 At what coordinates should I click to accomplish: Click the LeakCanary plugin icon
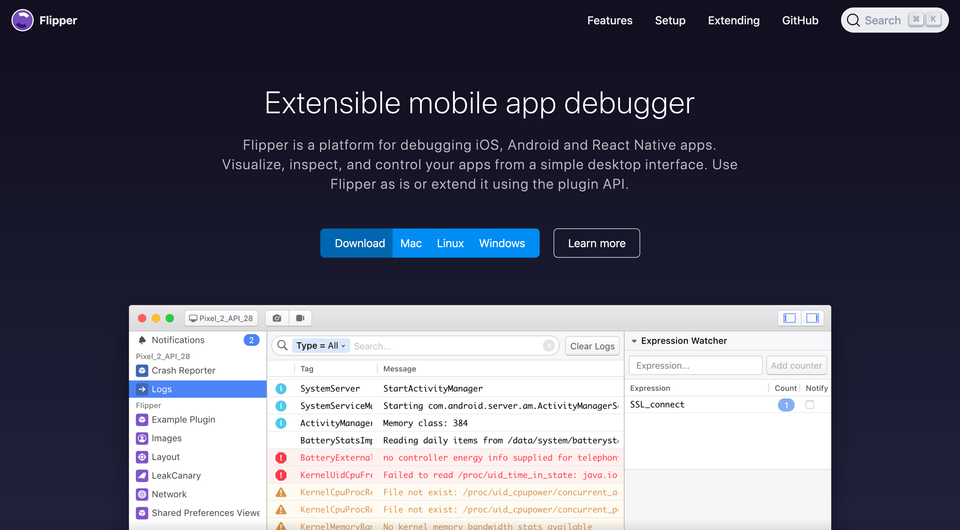(142, 476)
